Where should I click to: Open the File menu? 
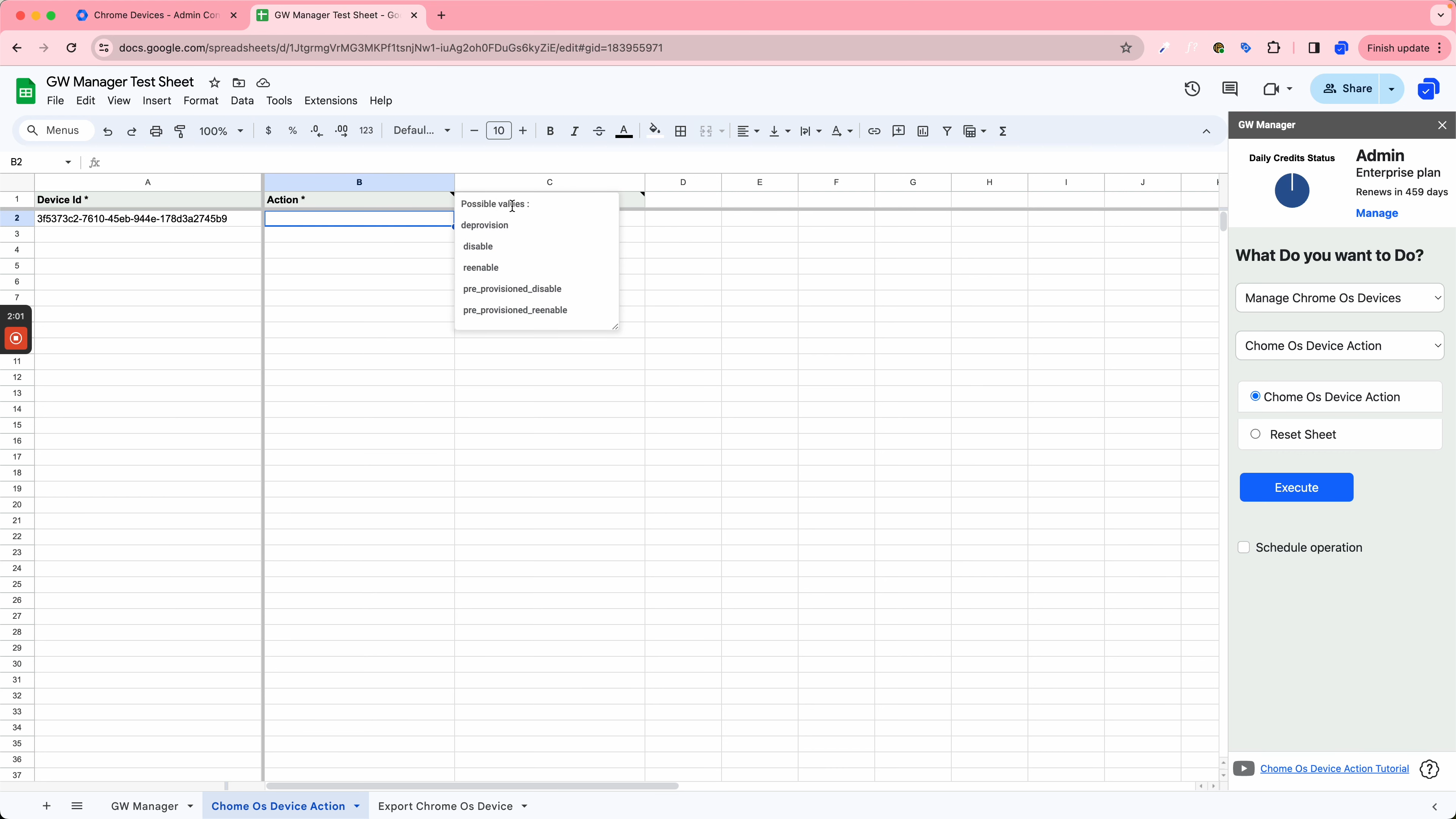pos(55,100)
